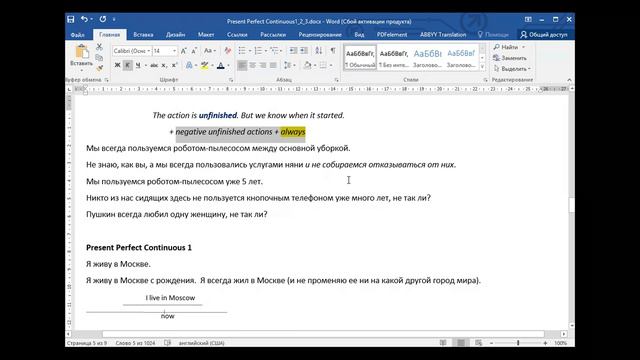Click the Cut scissors icon
640x360 pixels.
click(x=99, y=47)
